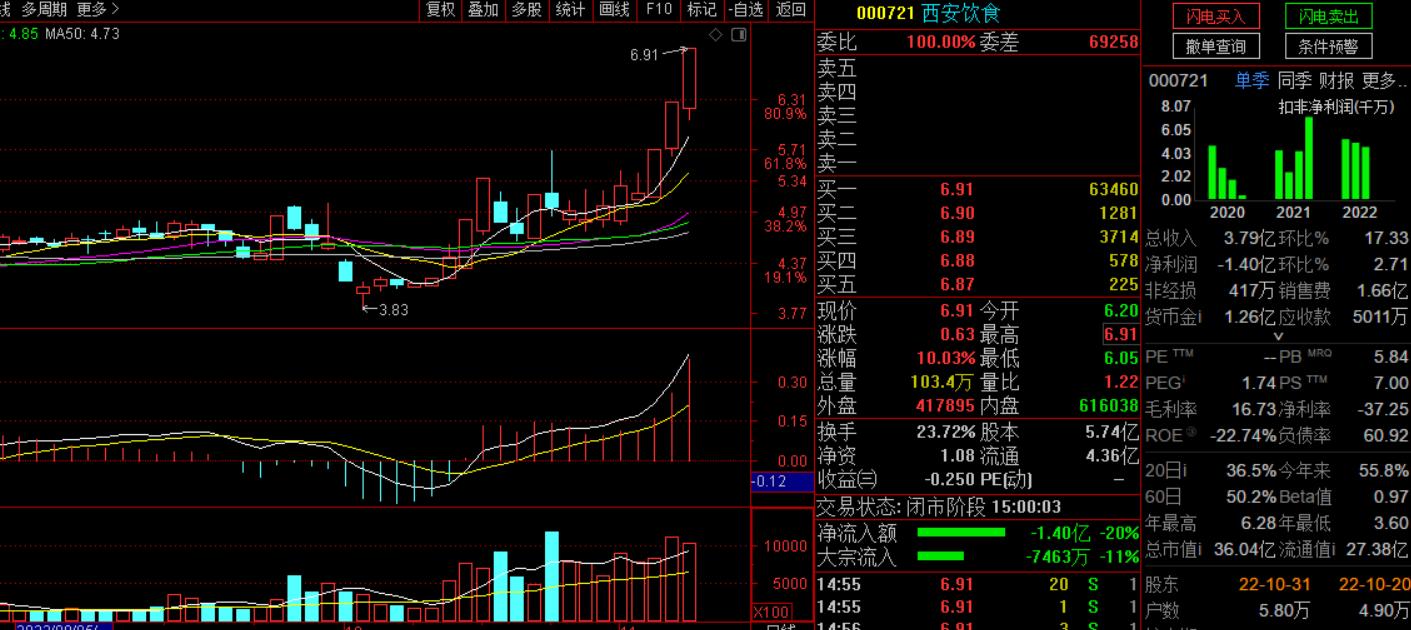Click the 卖五 row label
1411x630 pixels.
tap(837, 68)
